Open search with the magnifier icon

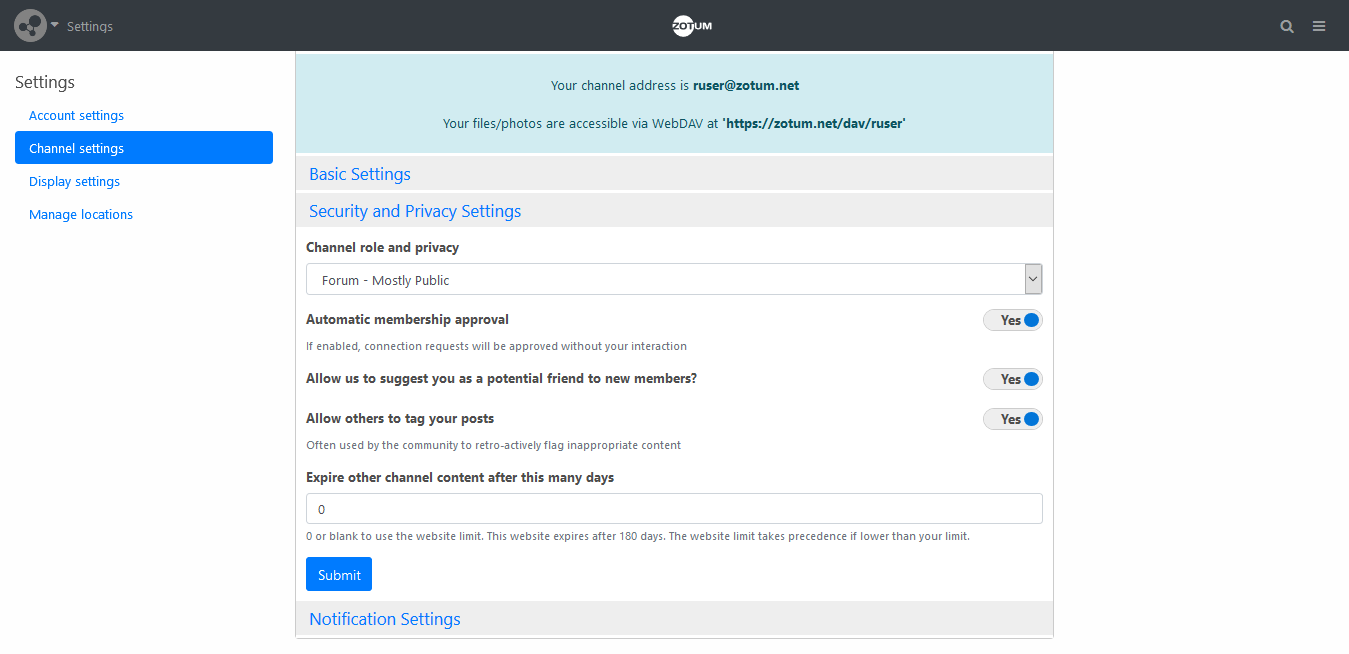click(x=1287, y=27)
